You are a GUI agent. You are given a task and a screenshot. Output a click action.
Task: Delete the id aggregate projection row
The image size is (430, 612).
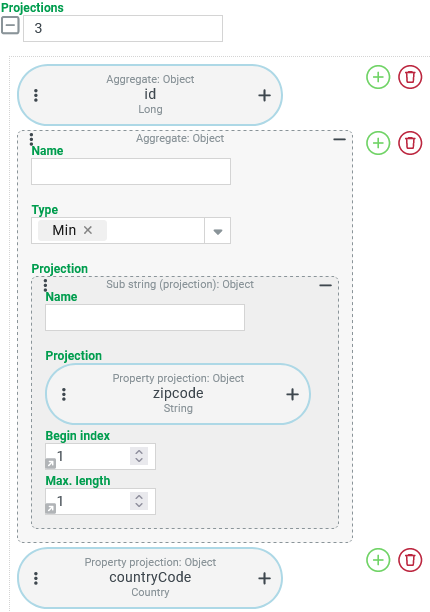pyautogui.click(x=410, y=77)
